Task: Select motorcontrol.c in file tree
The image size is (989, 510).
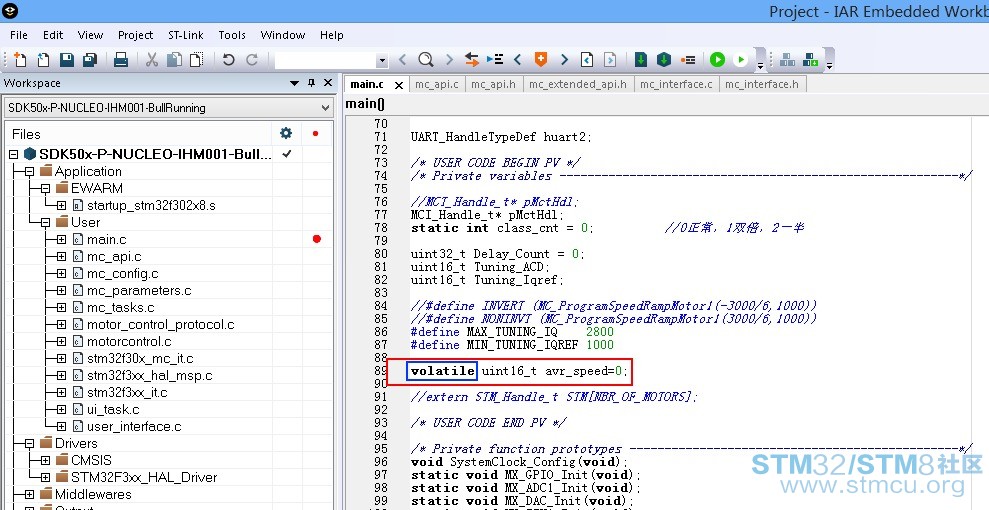Action: click(129, 342)
